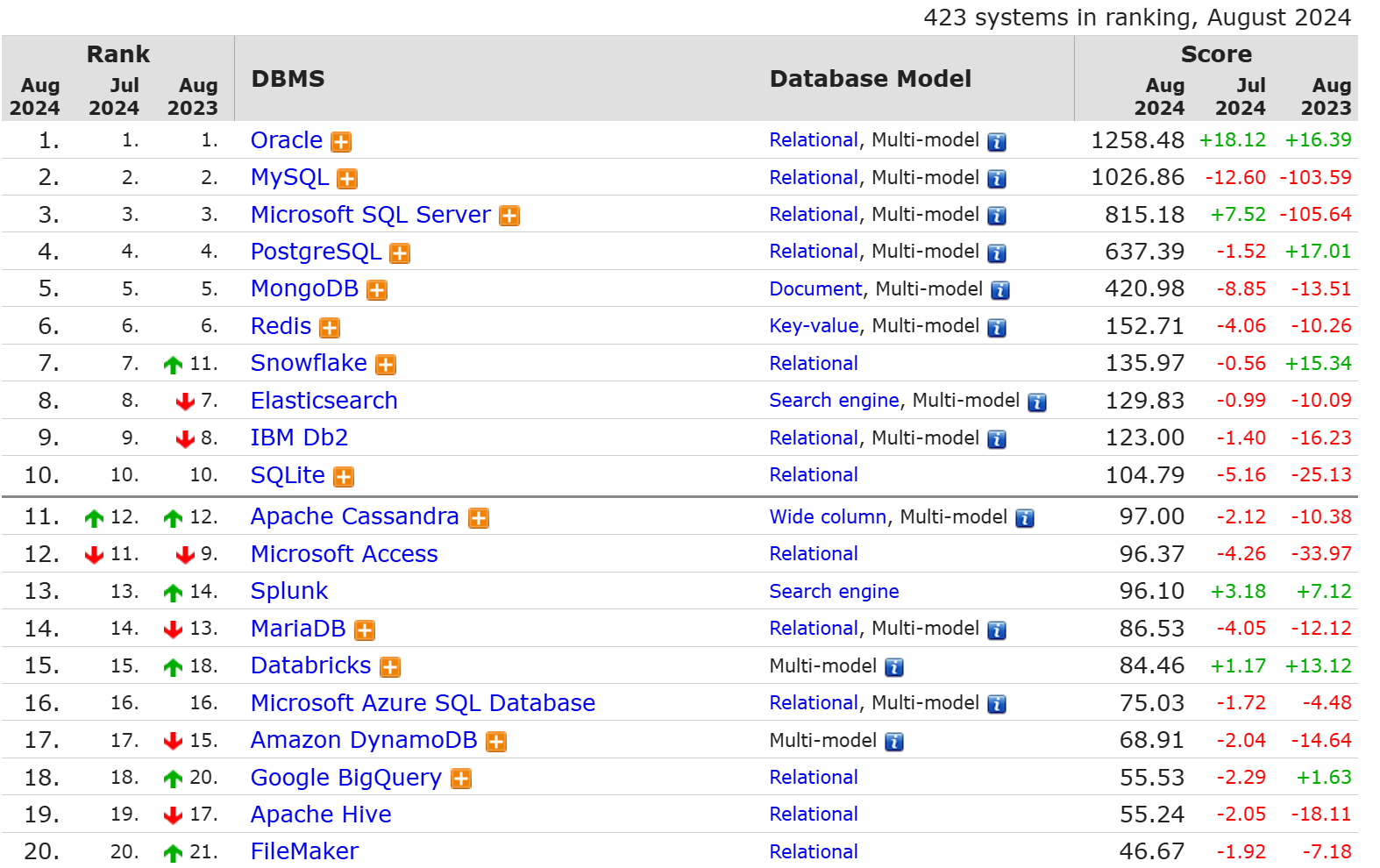Click the plus icon beside Amazon DynamoDB
Image resolution: width=1380 pixels, height=868 pixels.
coord(496,742)
